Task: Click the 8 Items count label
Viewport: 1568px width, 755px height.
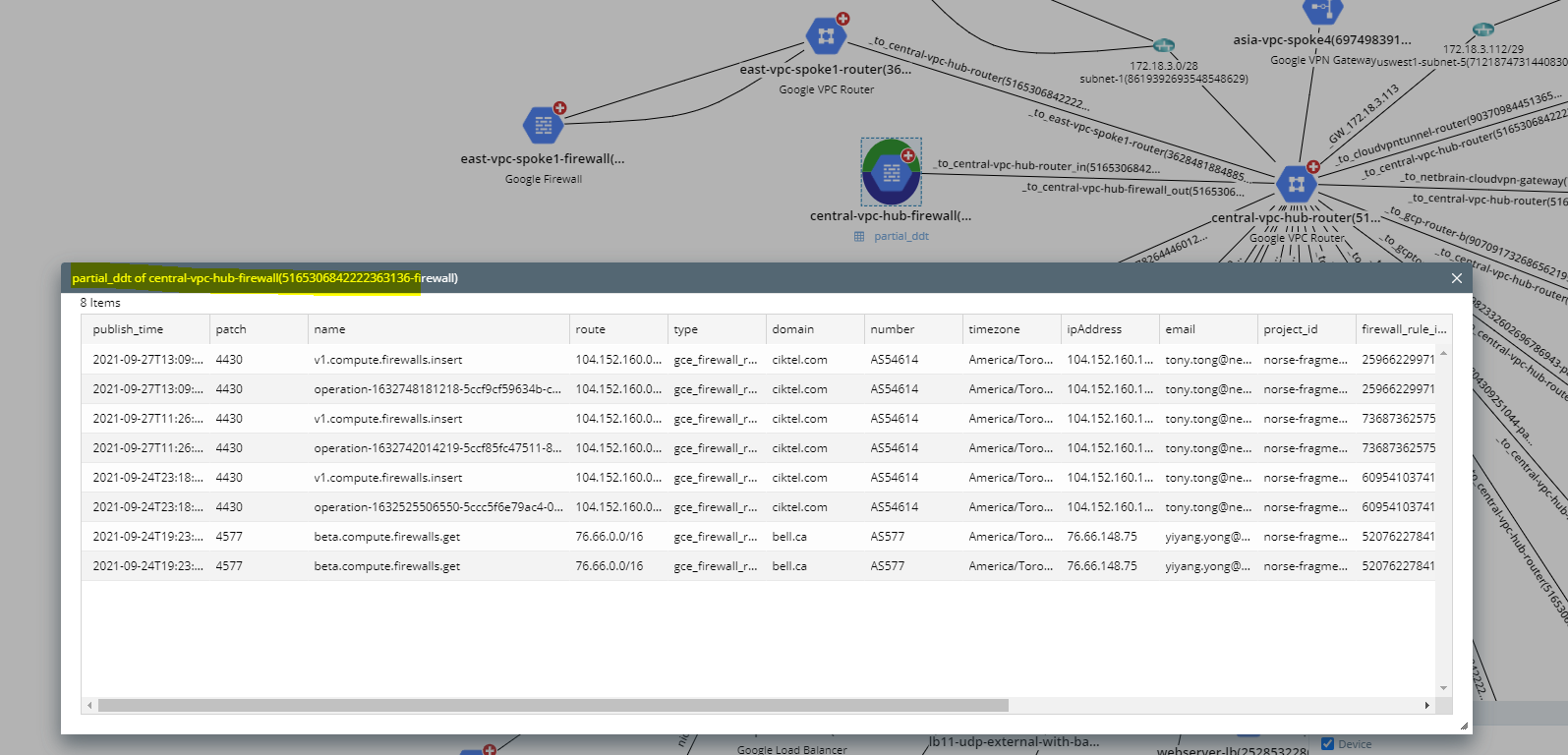Action: 100,303
